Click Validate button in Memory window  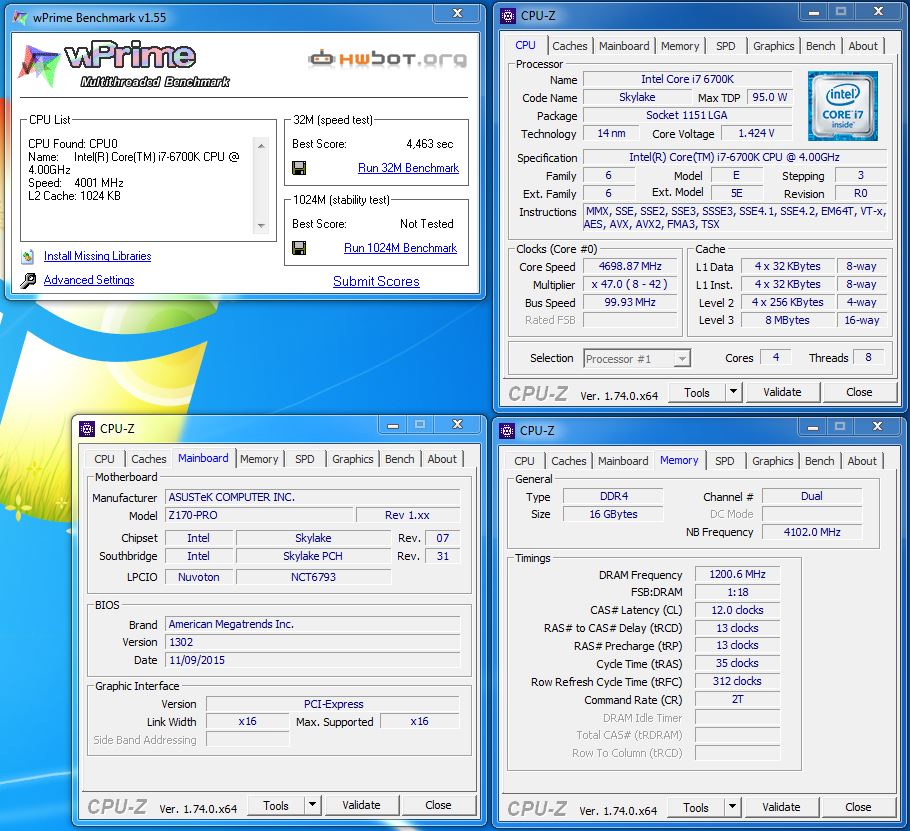(x=781, y=807)
